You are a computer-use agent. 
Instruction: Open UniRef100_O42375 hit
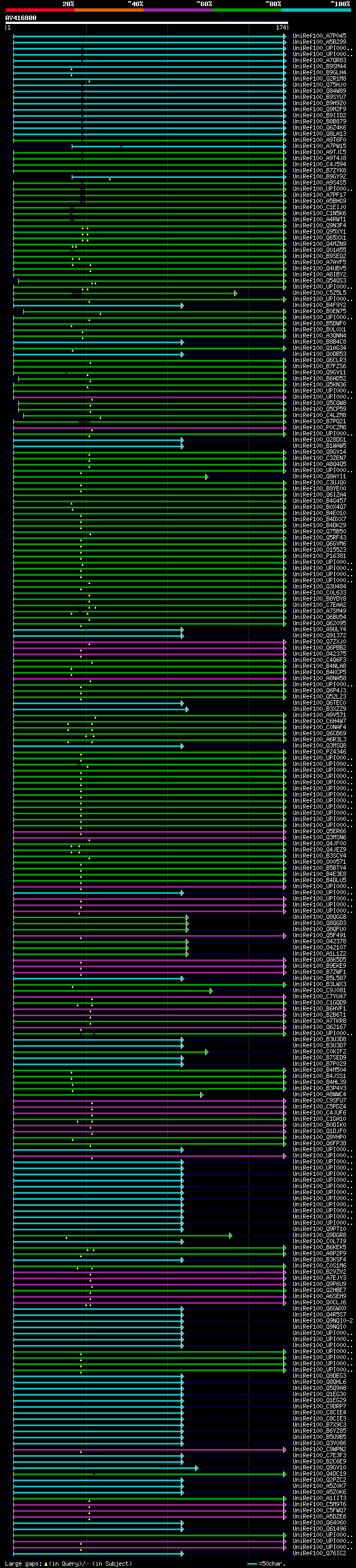pos(319,654)
